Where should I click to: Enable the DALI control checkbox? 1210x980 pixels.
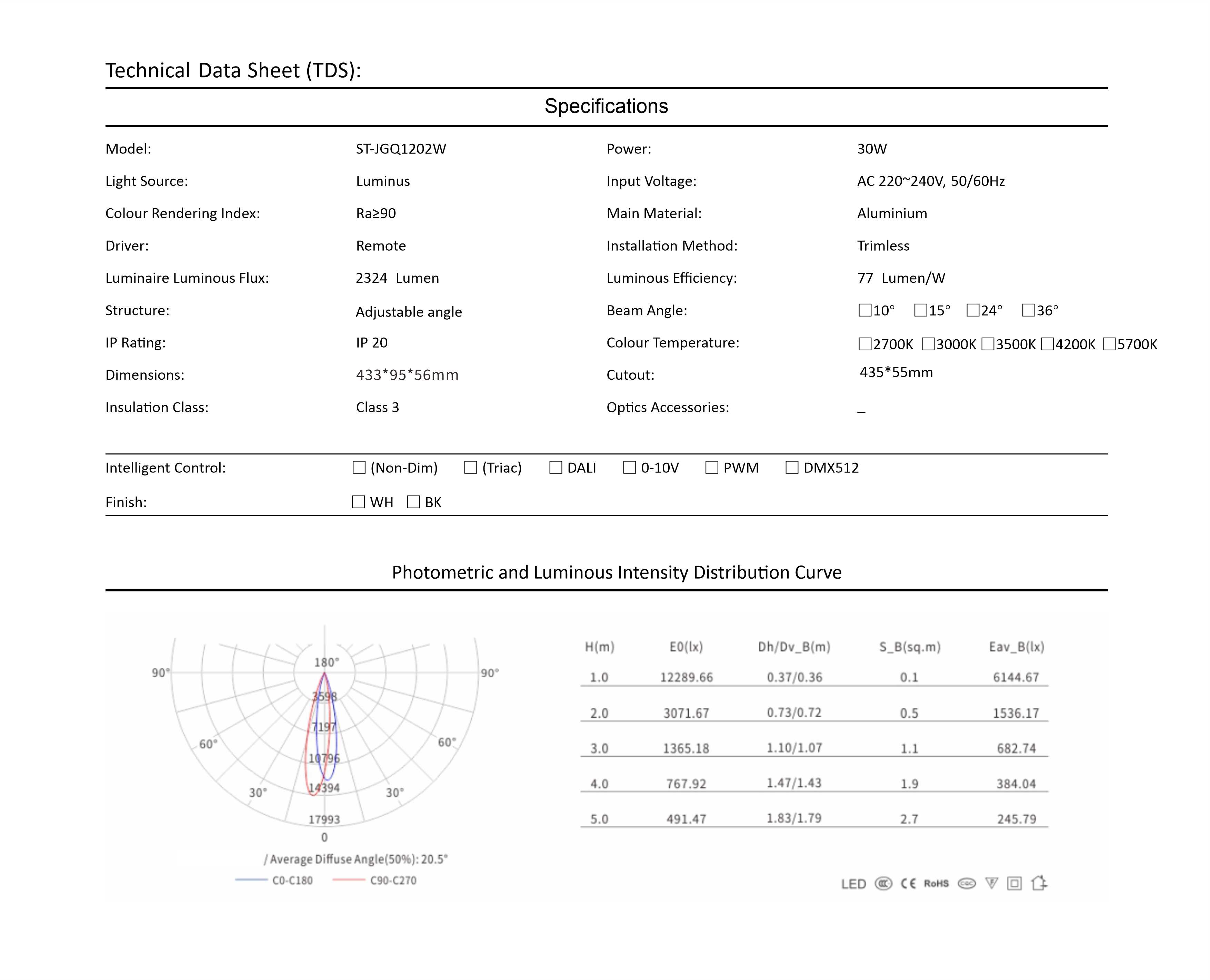pyautogui.click(x=556, y=468)
